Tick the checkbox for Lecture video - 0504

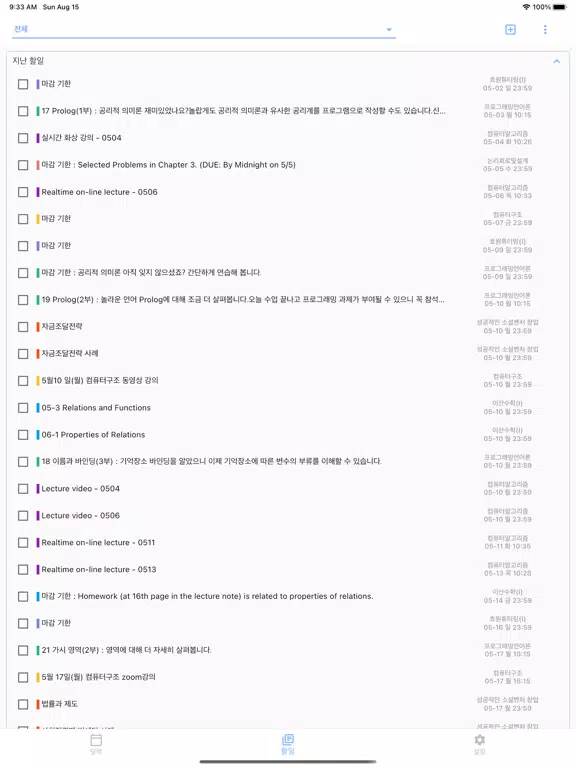23,489
